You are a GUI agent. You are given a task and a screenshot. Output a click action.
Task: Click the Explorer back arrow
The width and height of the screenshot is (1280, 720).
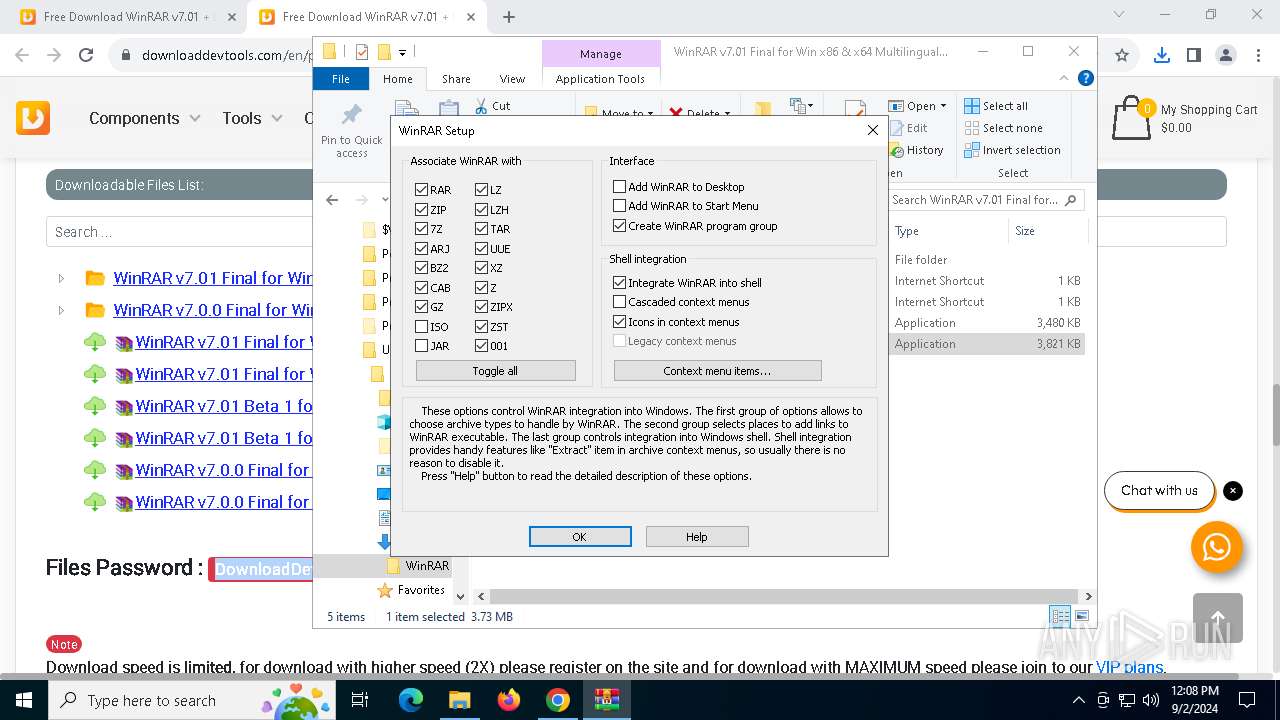tap(332, 200)
